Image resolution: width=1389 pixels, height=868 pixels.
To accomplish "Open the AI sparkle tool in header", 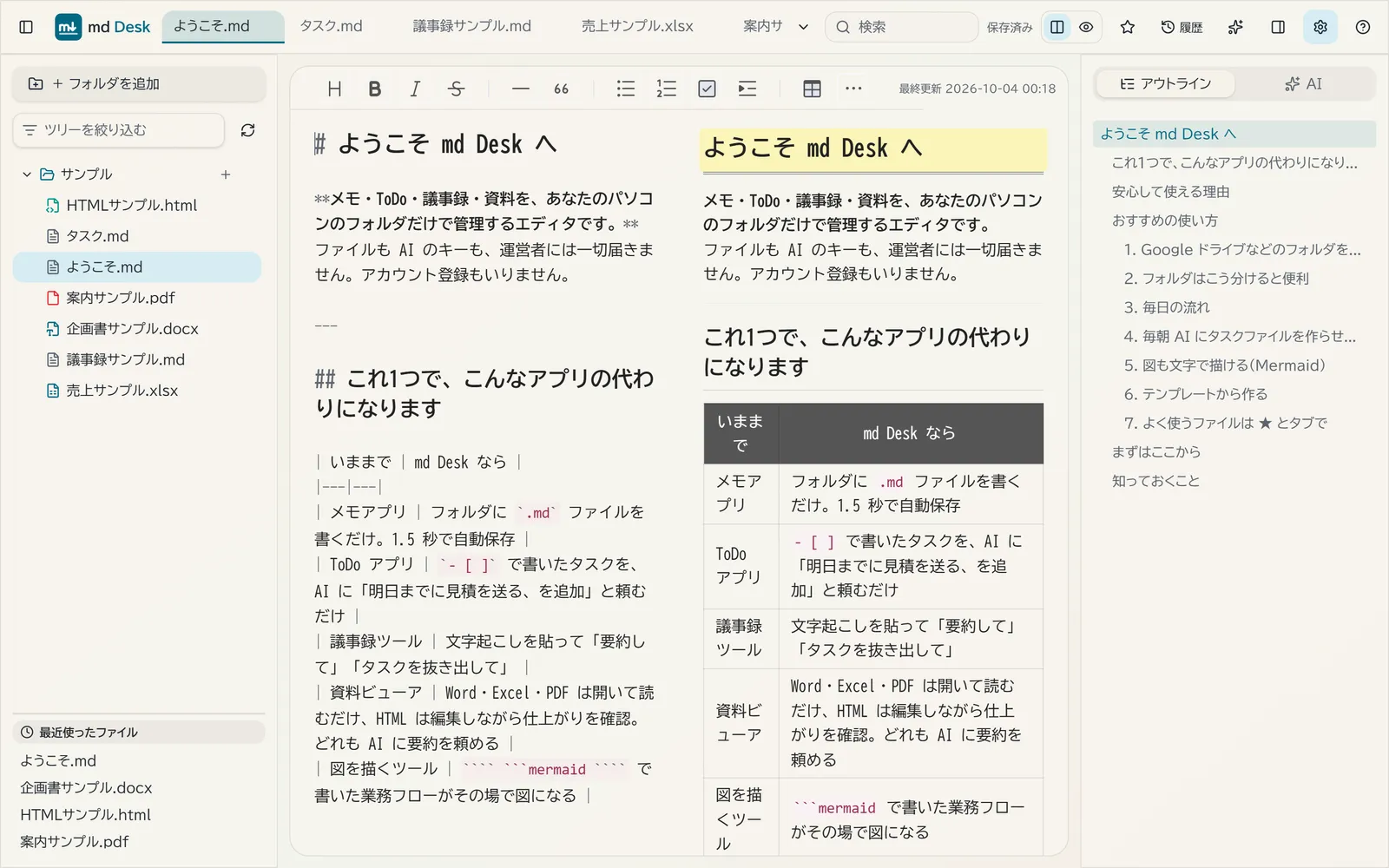I will coord(1235,27).
